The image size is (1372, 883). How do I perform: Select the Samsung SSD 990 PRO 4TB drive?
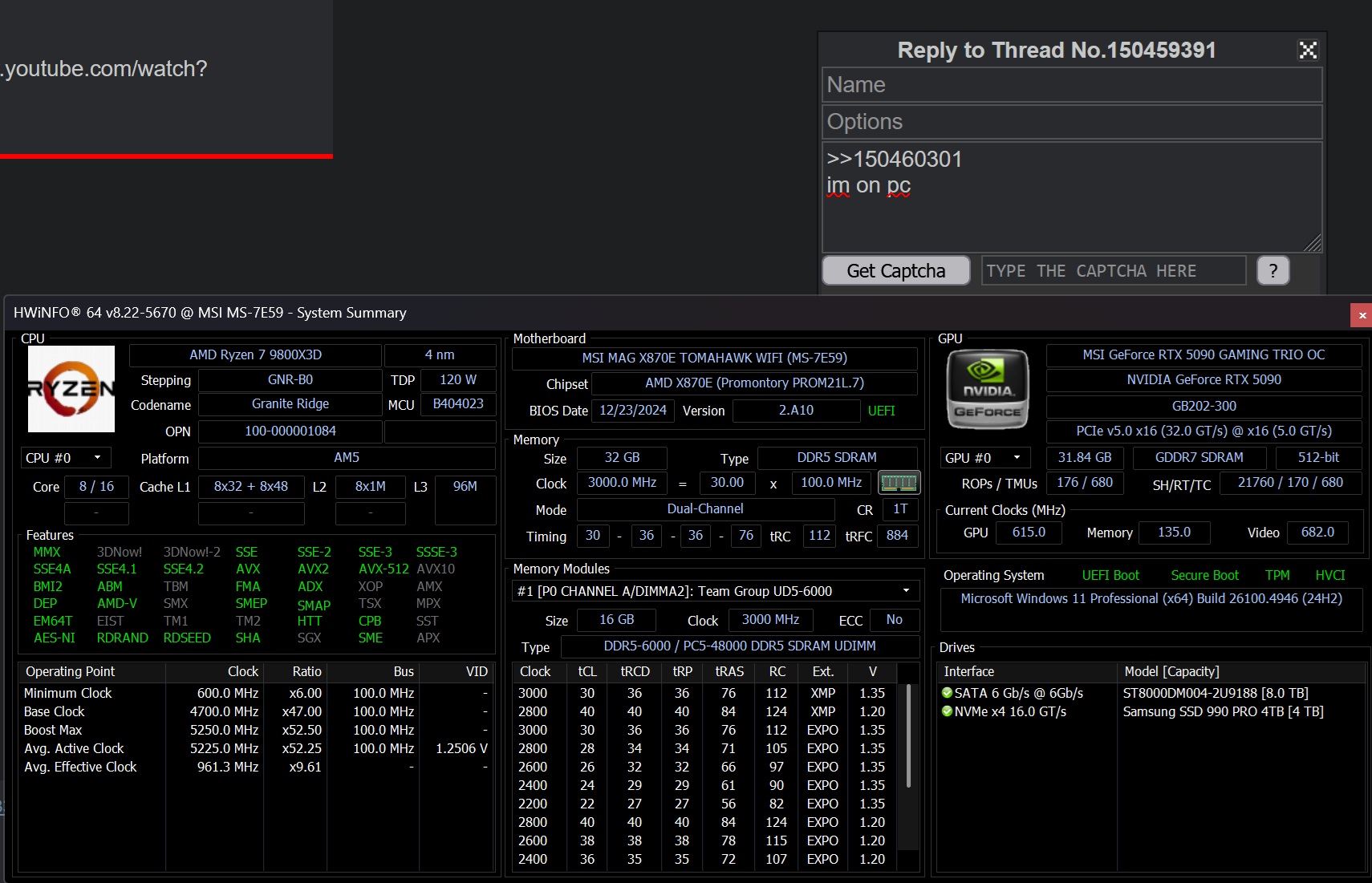coord(1152,711)
